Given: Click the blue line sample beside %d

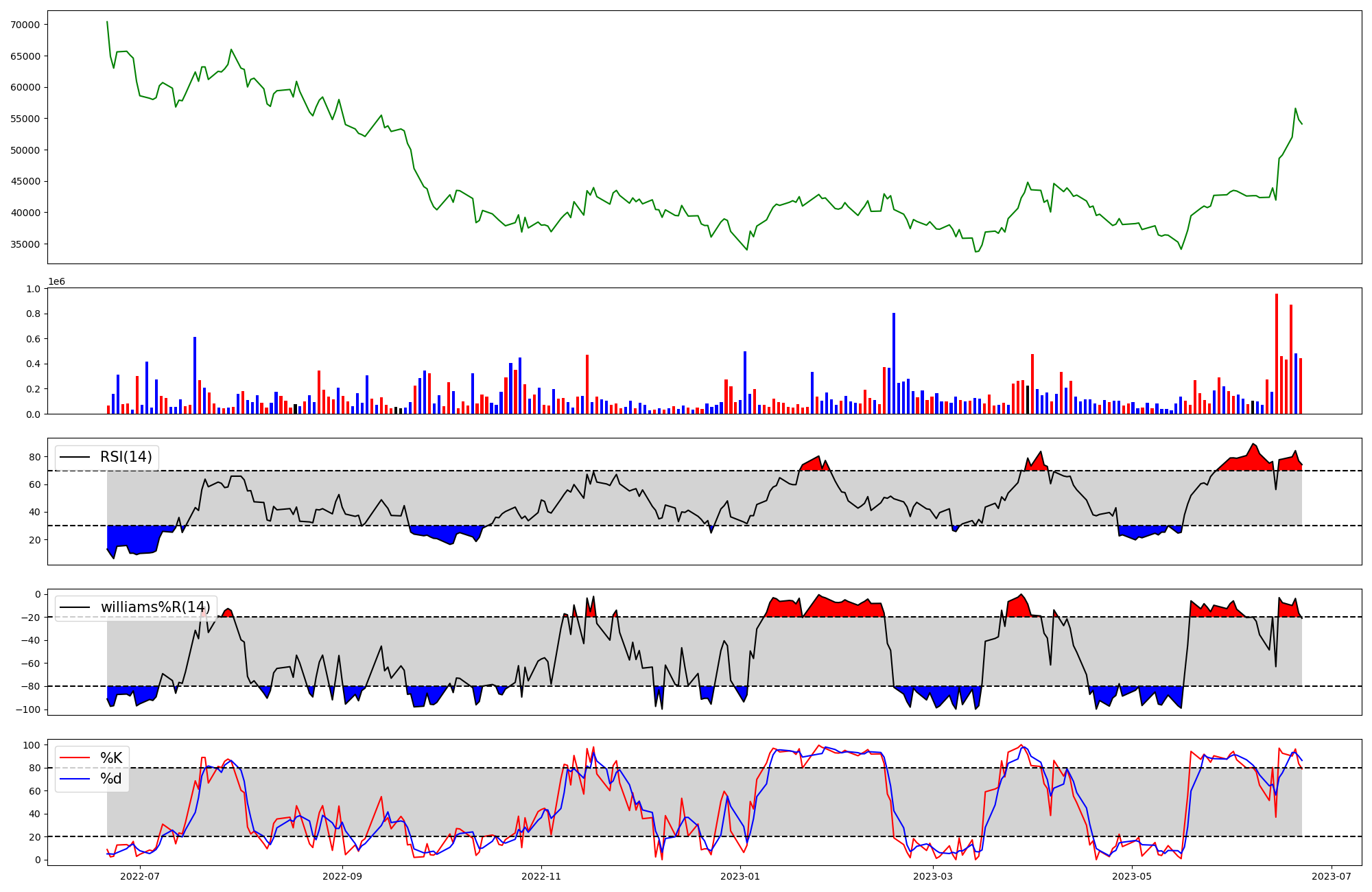Looking at the screenshot, I should pos(75,779).
